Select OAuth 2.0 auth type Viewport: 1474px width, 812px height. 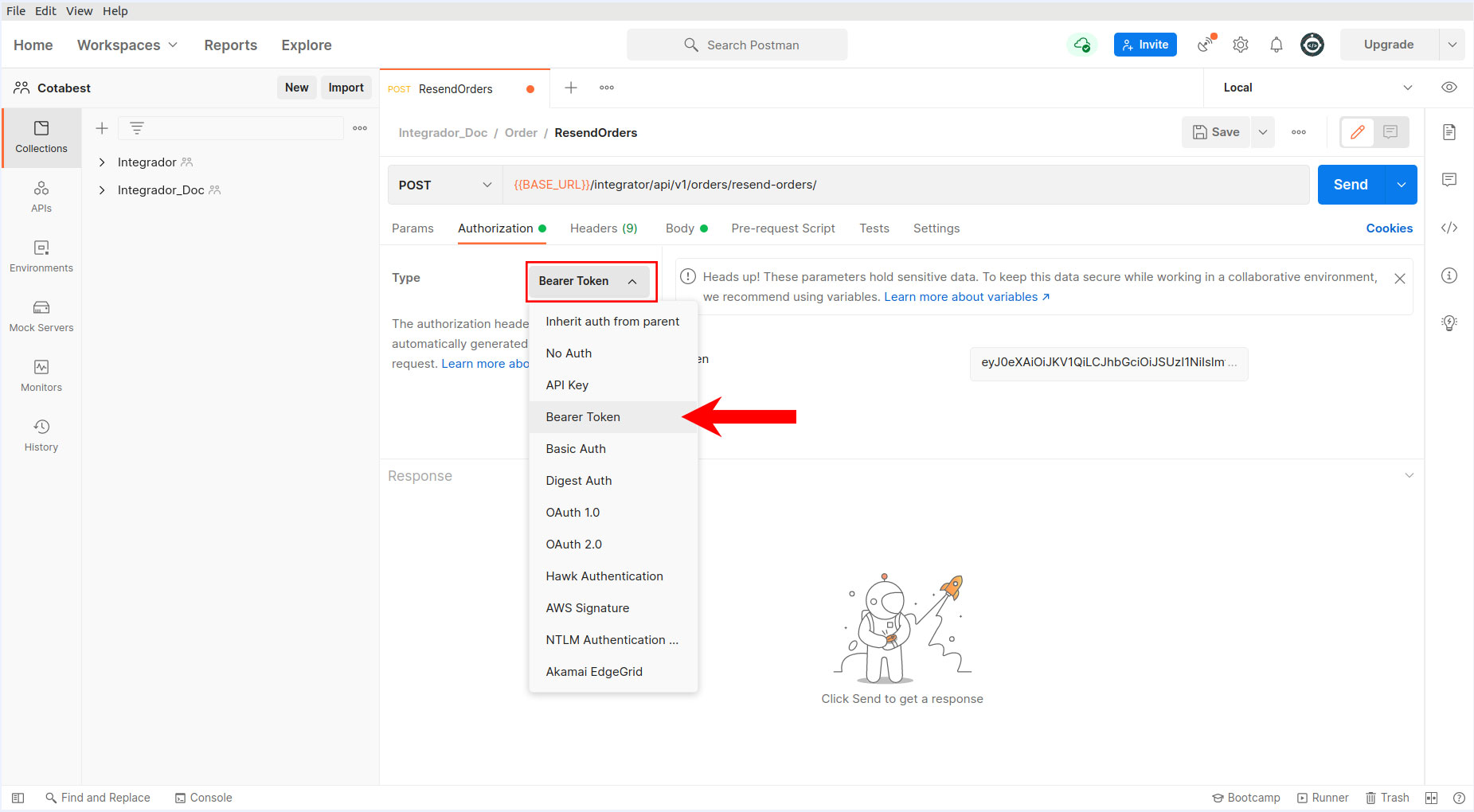pyautogui.click(x=613, y=545)
